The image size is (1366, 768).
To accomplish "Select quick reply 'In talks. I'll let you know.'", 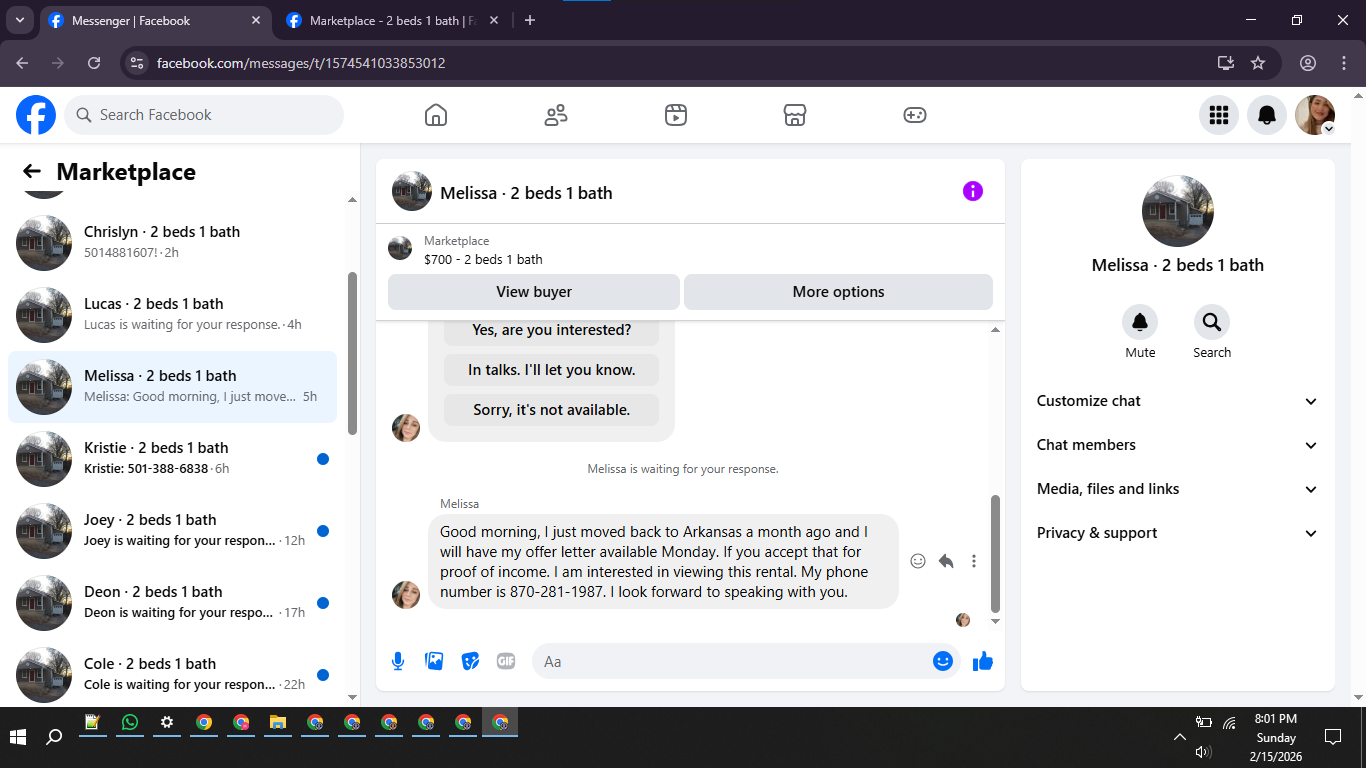I will point(551,370).
